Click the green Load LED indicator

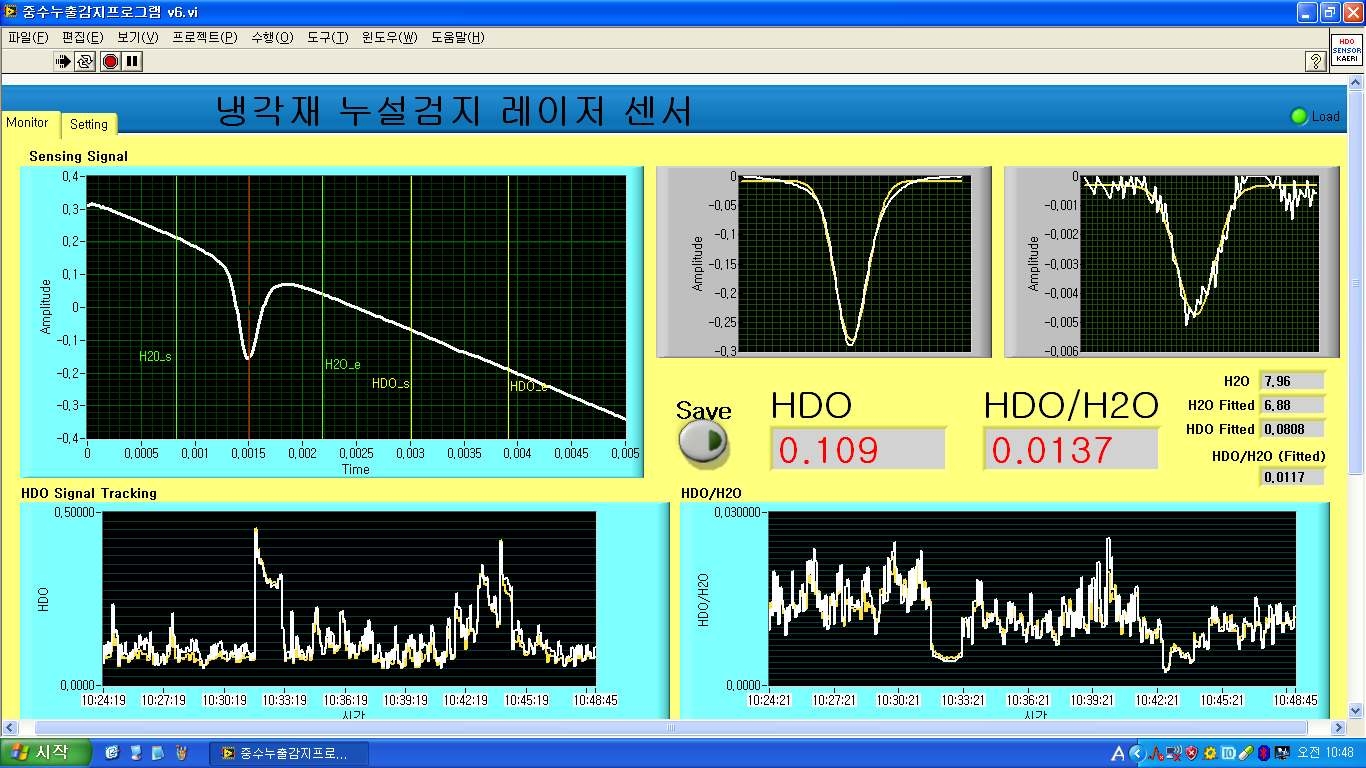coord(1299,116)
